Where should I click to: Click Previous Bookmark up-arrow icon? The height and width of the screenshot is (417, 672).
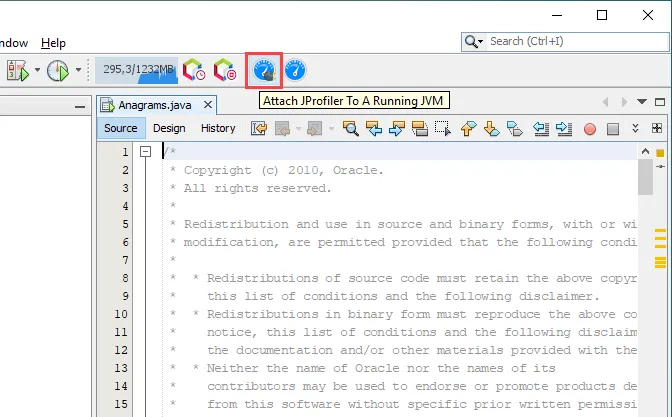[468, 129]
